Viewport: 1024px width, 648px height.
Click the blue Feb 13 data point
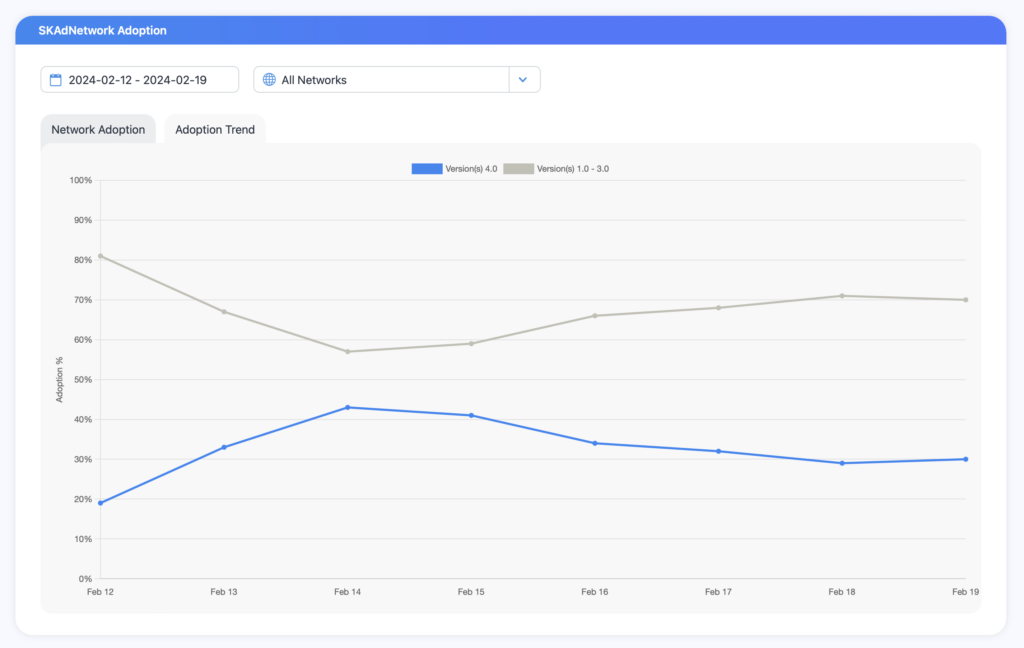pyautogui.click(x=224, y=447)
